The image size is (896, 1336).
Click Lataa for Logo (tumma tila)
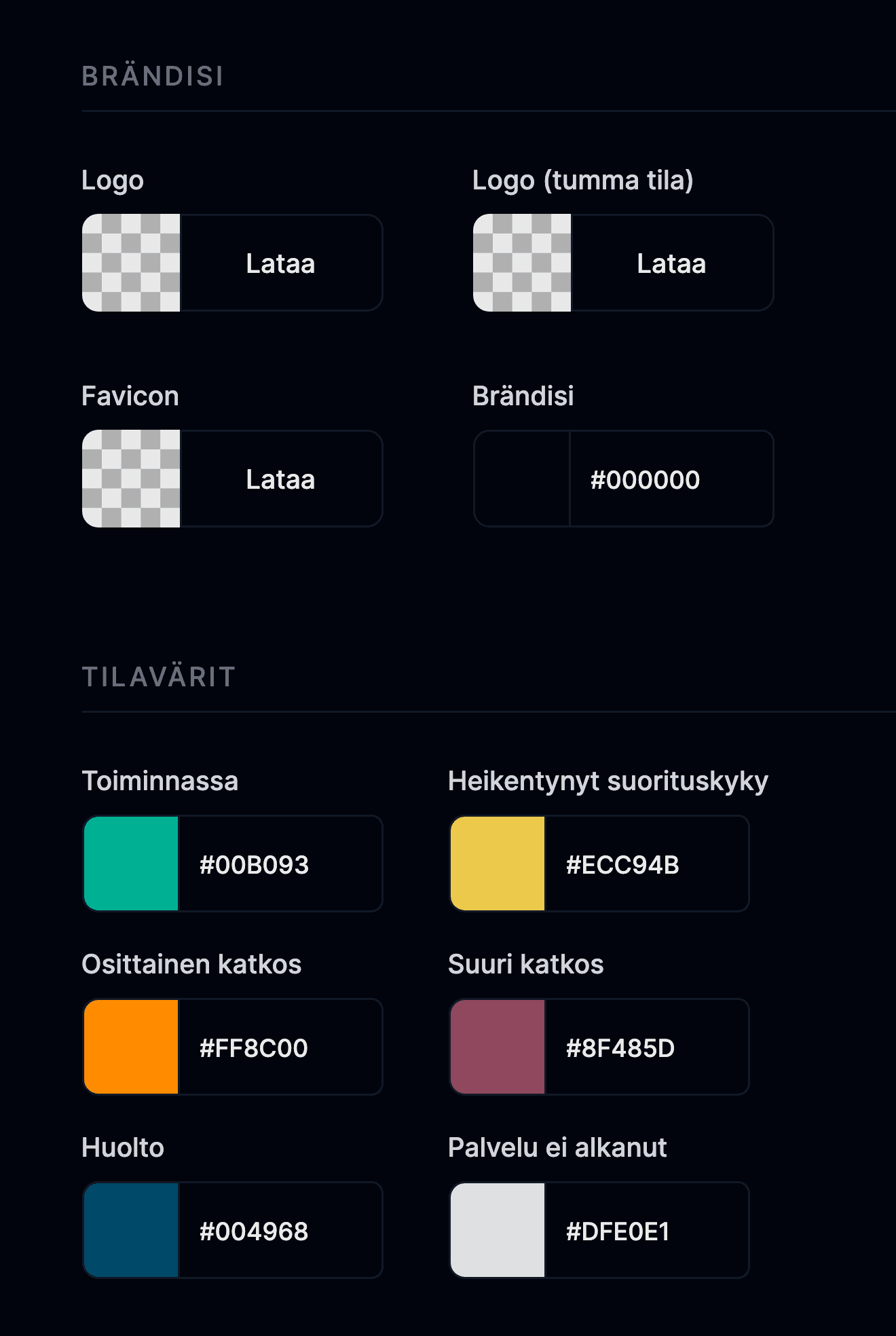[x=672, y=263]
